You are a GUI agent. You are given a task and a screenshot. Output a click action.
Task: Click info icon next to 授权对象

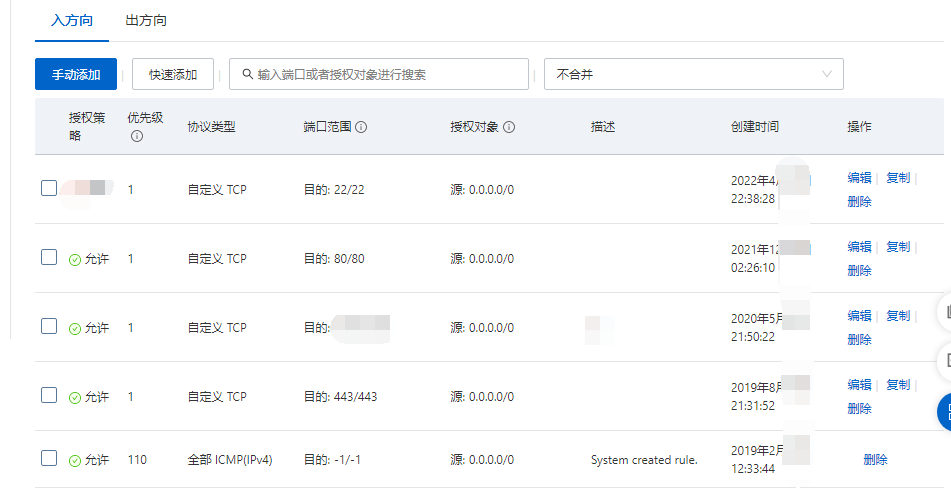(509, 127)
